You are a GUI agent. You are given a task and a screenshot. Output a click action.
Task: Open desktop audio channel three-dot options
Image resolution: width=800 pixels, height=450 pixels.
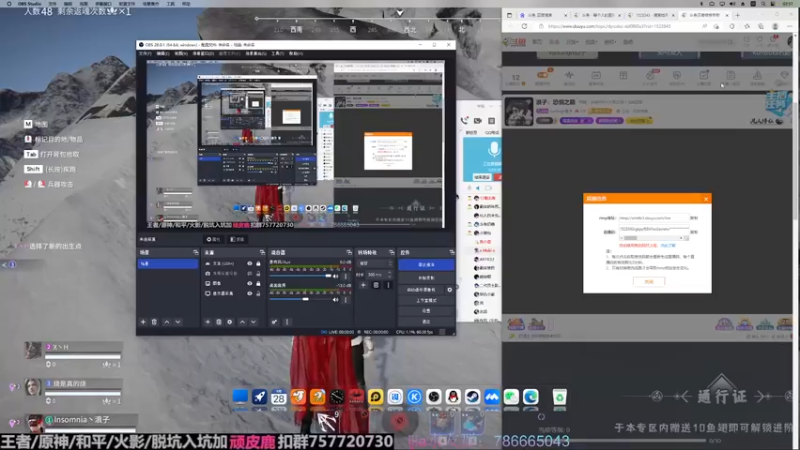[x=346, y=299]
